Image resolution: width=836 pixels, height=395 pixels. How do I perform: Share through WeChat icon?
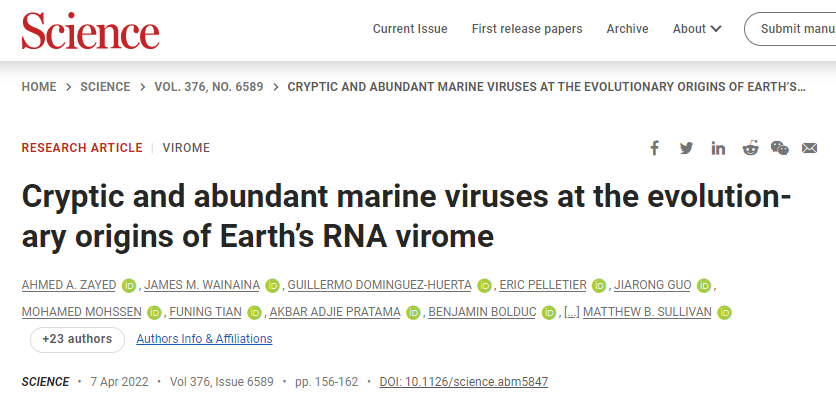(x=779, y=148)
